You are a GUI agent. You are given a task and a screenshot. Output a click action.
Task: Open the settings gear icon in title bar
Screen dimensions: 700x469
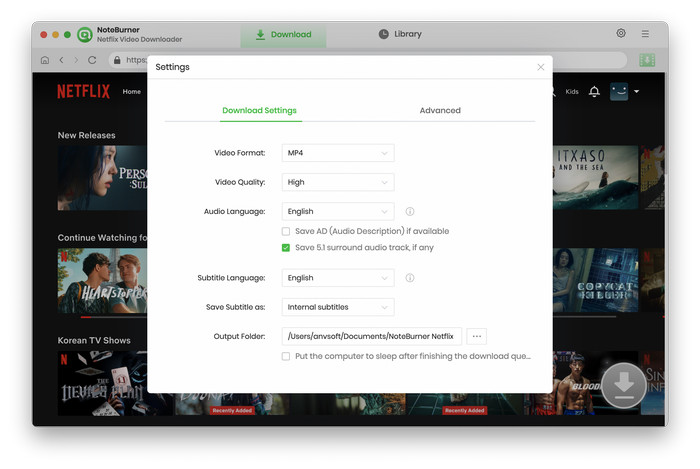tap(621, 33)
